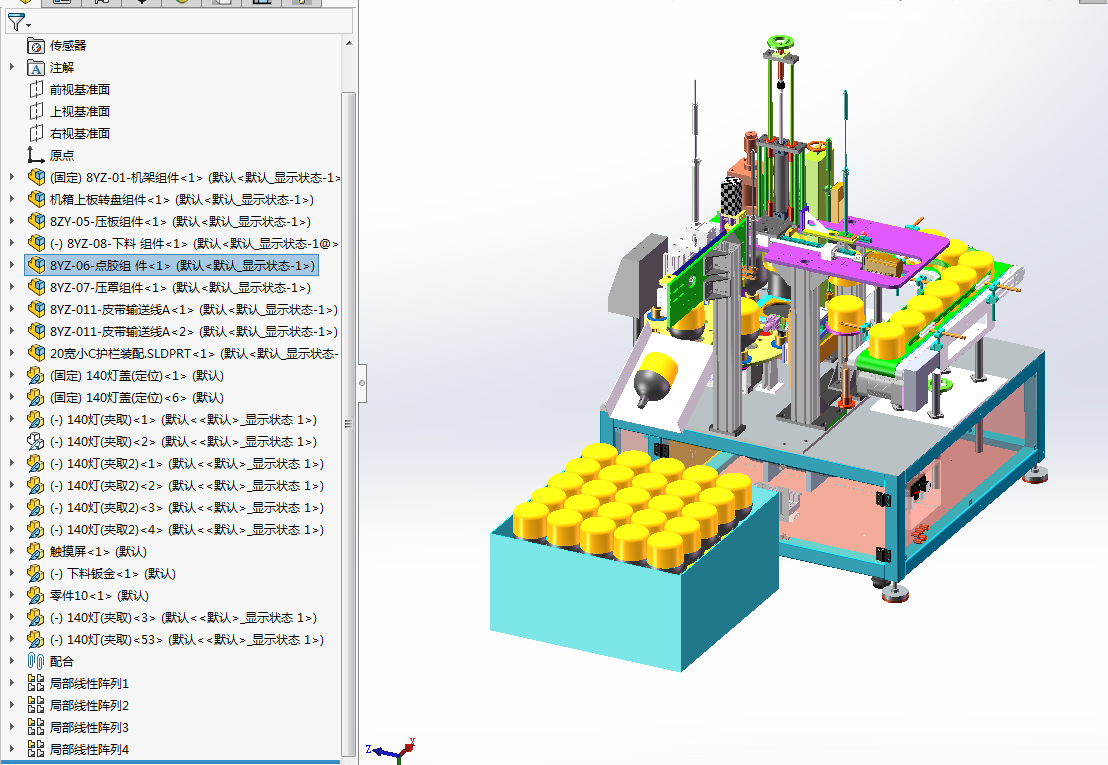Click the 8YZ-01-机架组件 assembly icon
The image size is (1108, 765).
pos(36,177)
